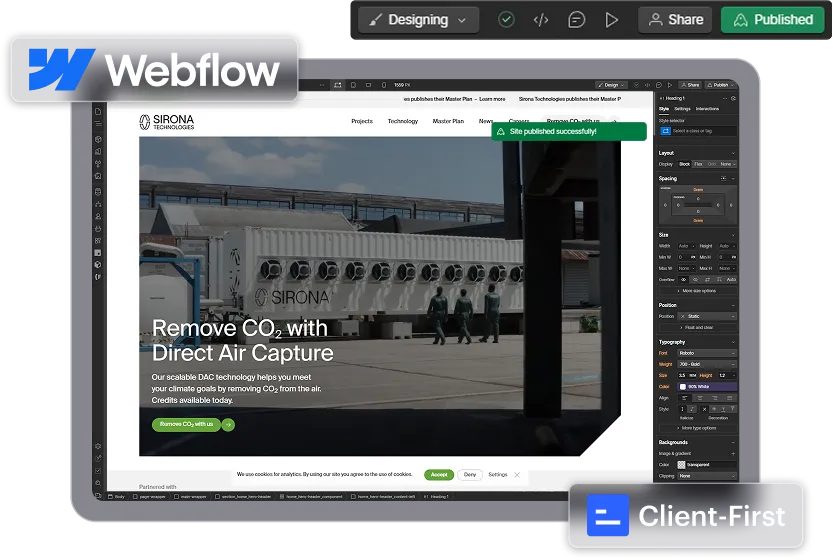Click the spacing options icon beside Spacing heading
This screenshot has width=833, height=560.
click(x=724, y=179)
